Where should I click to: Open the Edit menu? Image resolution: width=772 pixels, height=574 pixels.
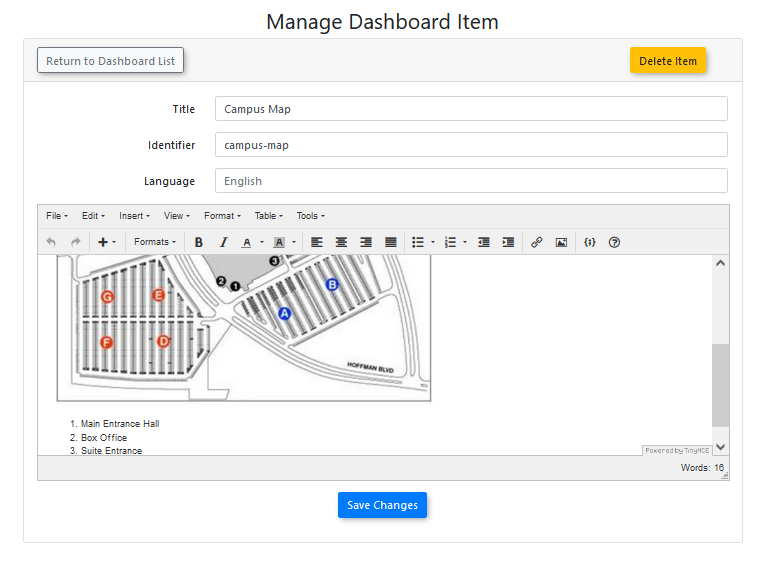point(93,216)
